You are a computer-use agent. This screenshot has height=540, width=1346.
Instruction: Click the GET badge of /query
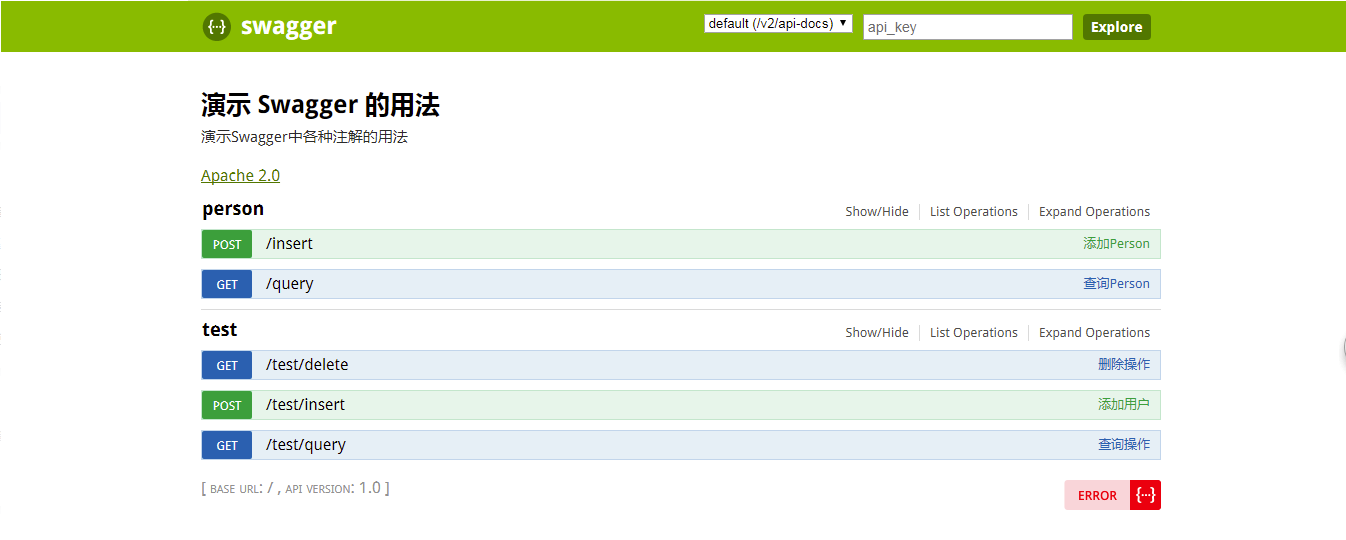227,284
